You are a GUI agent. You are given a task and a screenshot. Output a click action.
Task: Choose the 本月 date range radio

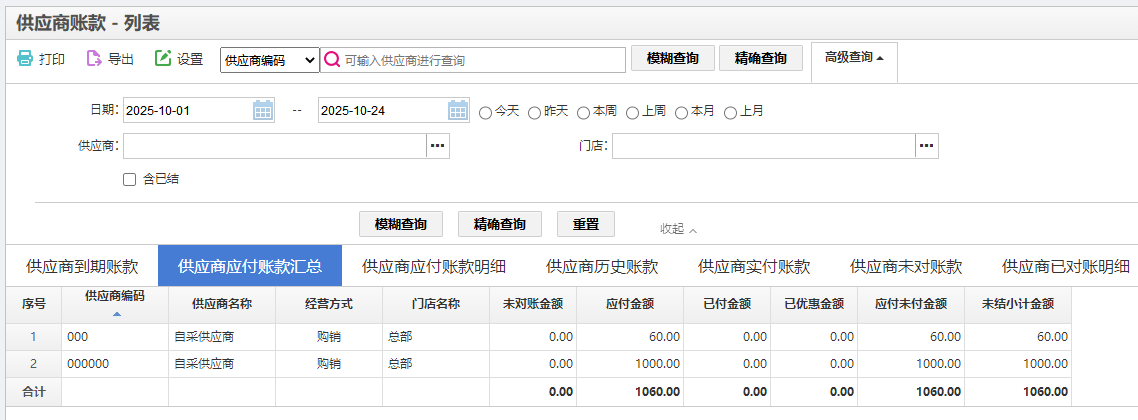click(682, 112)
